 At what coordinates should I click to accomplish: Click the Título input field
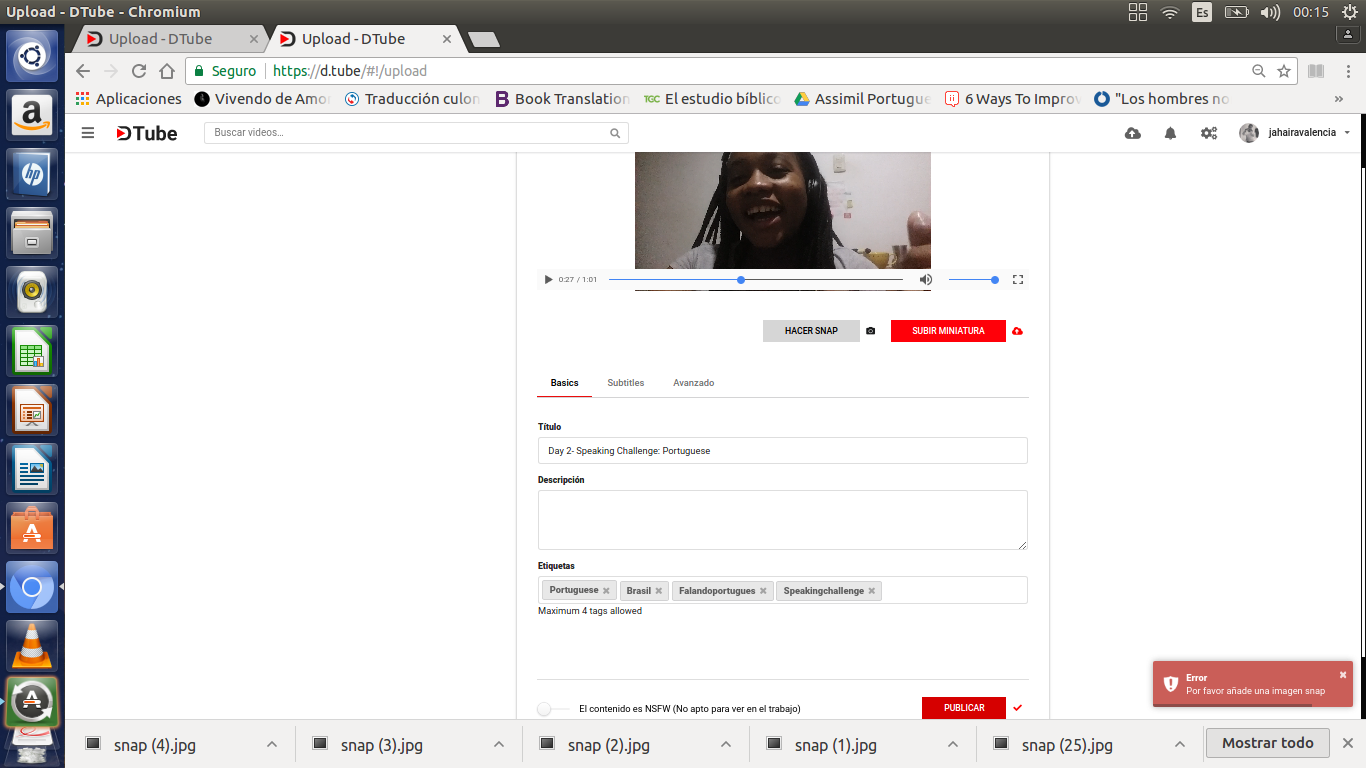coord(782,451)
